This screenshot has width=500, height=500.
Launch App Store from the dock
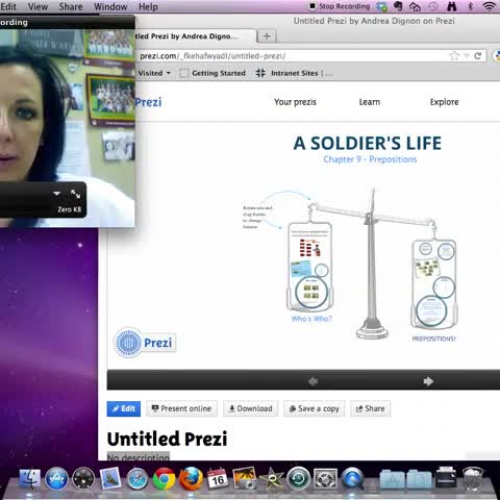coord(57,479)
